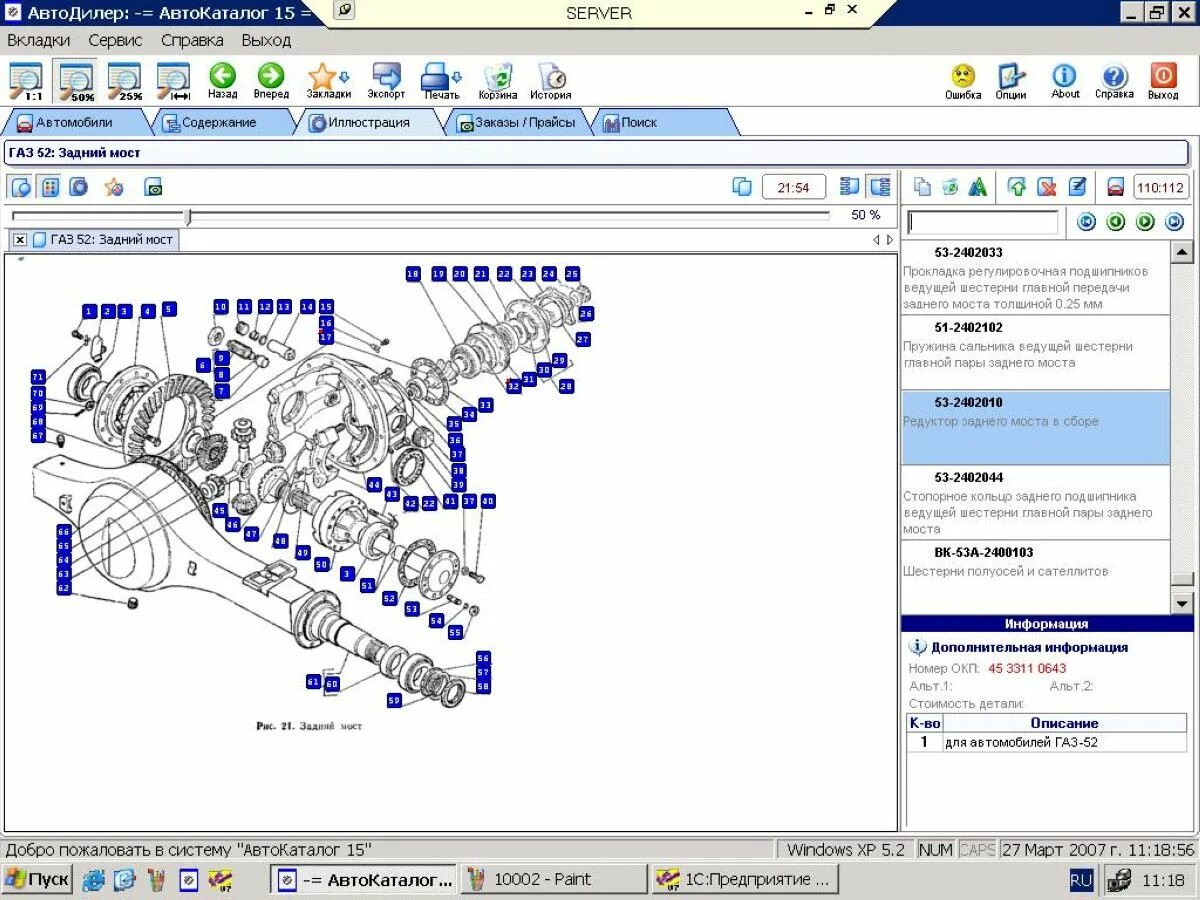Click the copy part icon in parts toolbar
The width and height of the screenshot is (1200, 900).
pos(923,187)
